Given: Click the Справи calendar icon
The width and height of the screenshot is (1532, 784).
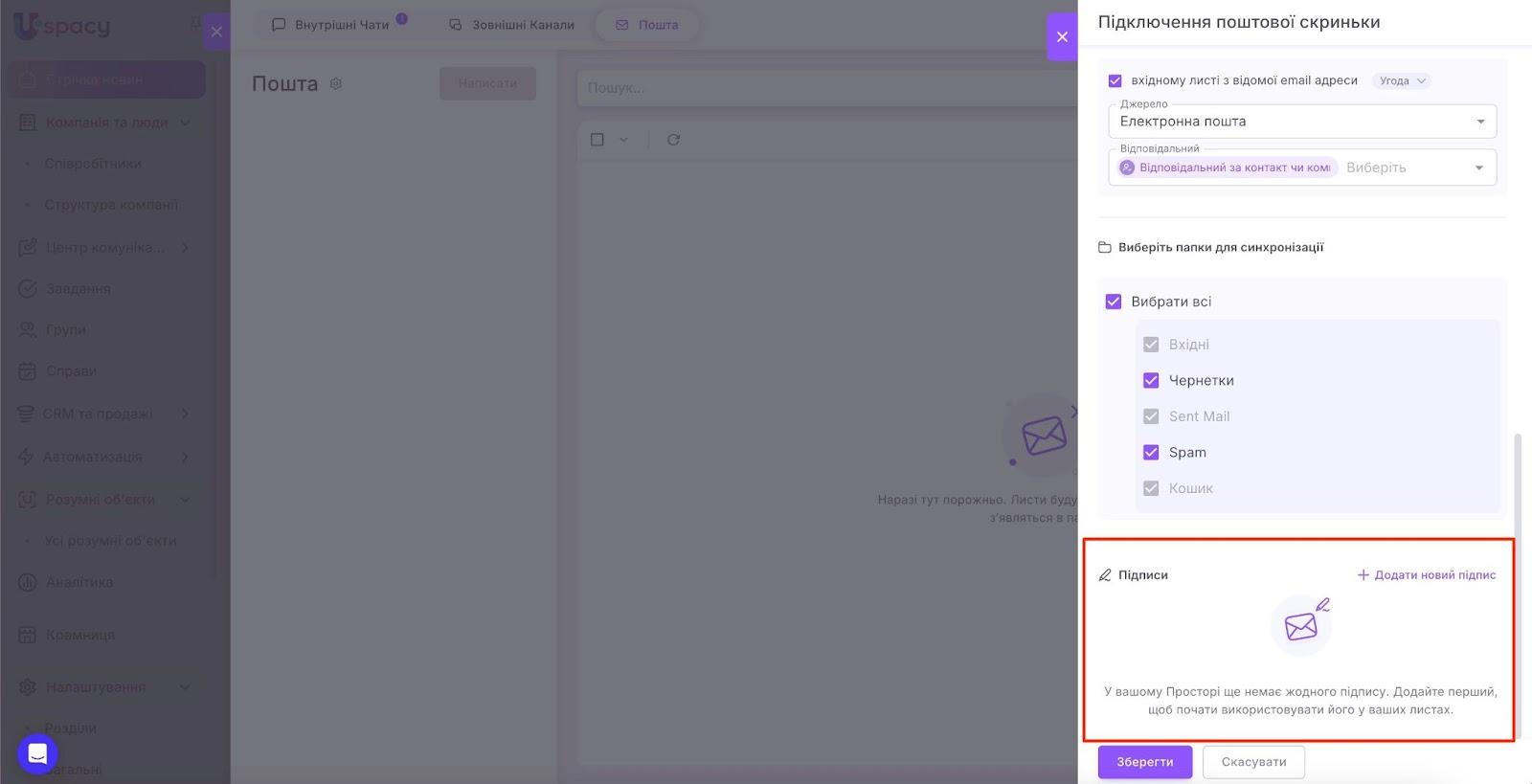Looking at the screenshot, I should point(28,370).
